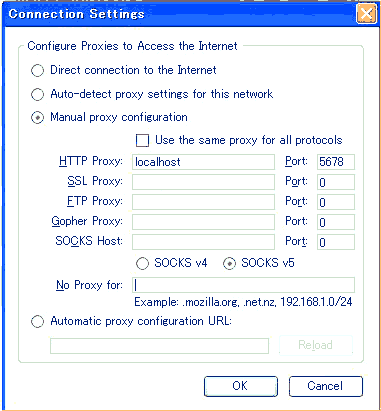Focus the SOCKS Host text field
This screenshot has height=411, width=381.
pos(203,242)
